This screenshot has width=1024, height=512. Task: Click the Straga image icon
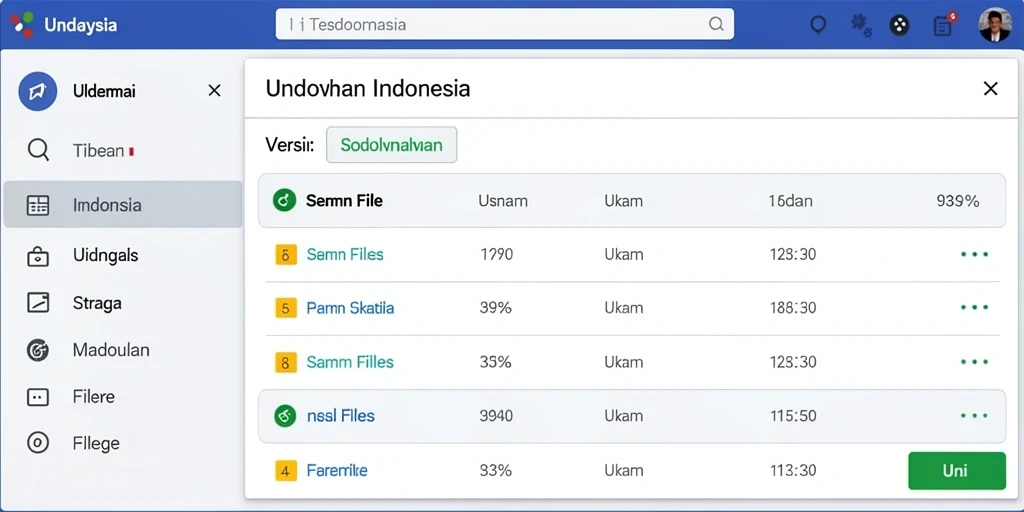coord(38,302)
